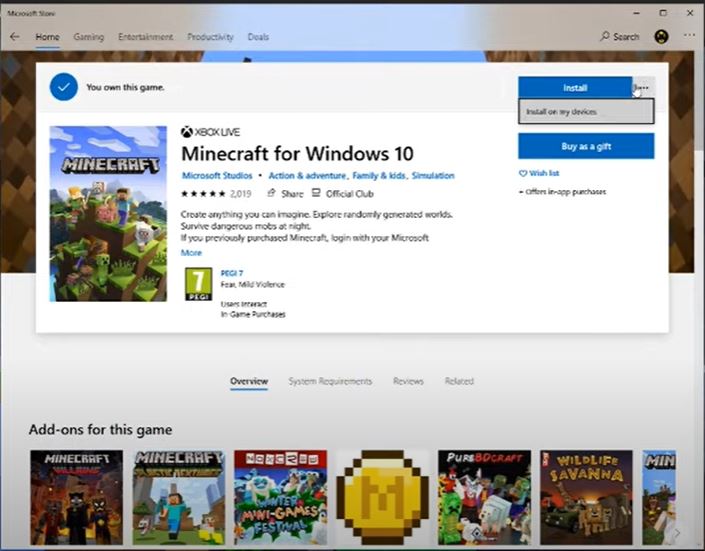
Task: Click the 'Add-ons for this game' heading
Action: [100, 430]
